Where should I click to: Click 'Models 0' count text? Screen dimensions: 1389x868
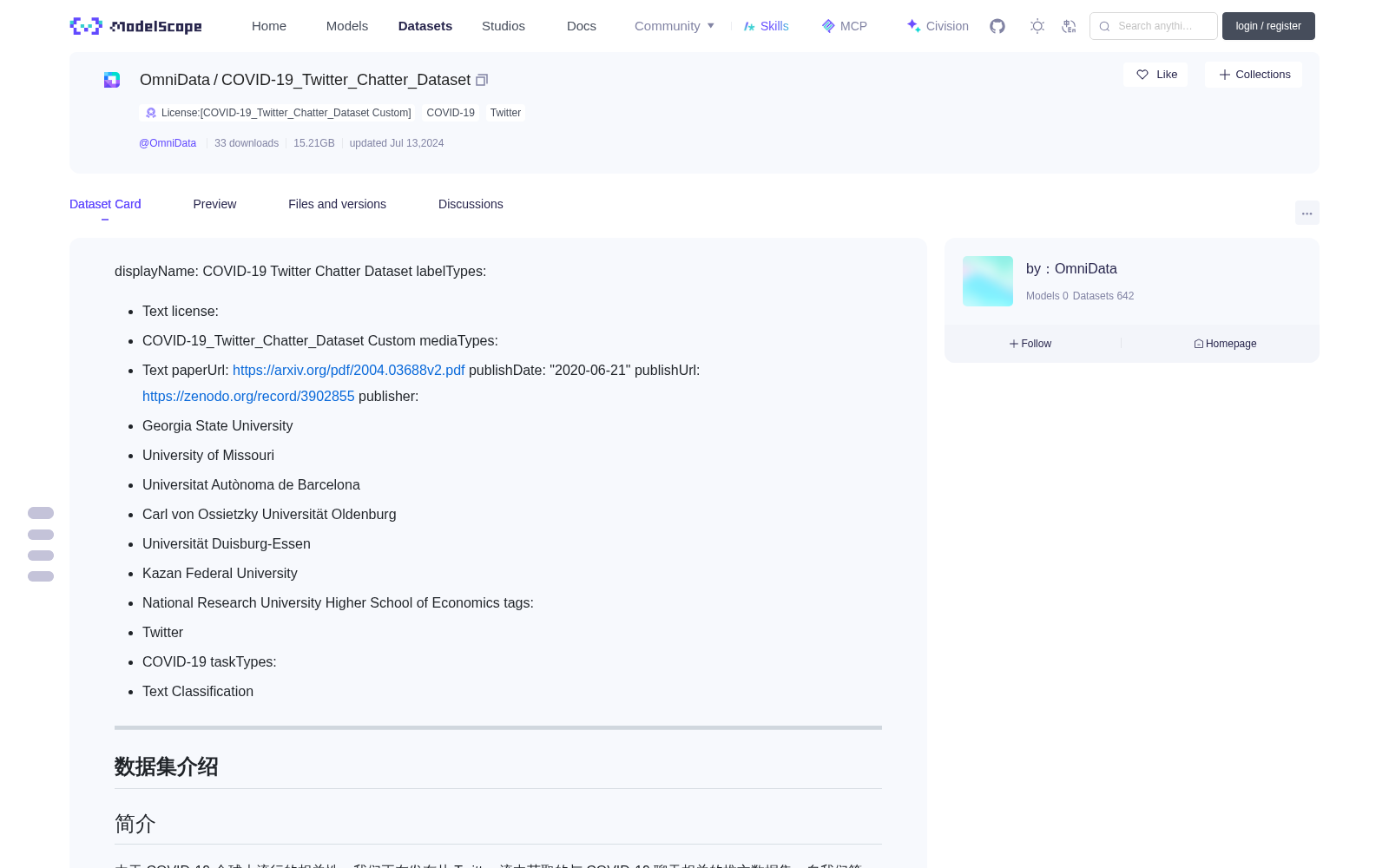(x=1047, y=296)
